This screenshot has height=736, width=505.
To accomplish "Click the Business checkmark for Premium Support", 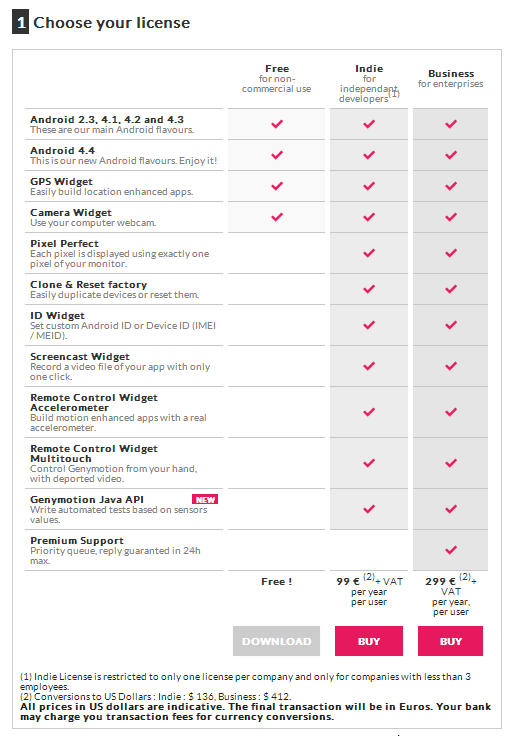I will pyautogui.click(x=451, y=550).
